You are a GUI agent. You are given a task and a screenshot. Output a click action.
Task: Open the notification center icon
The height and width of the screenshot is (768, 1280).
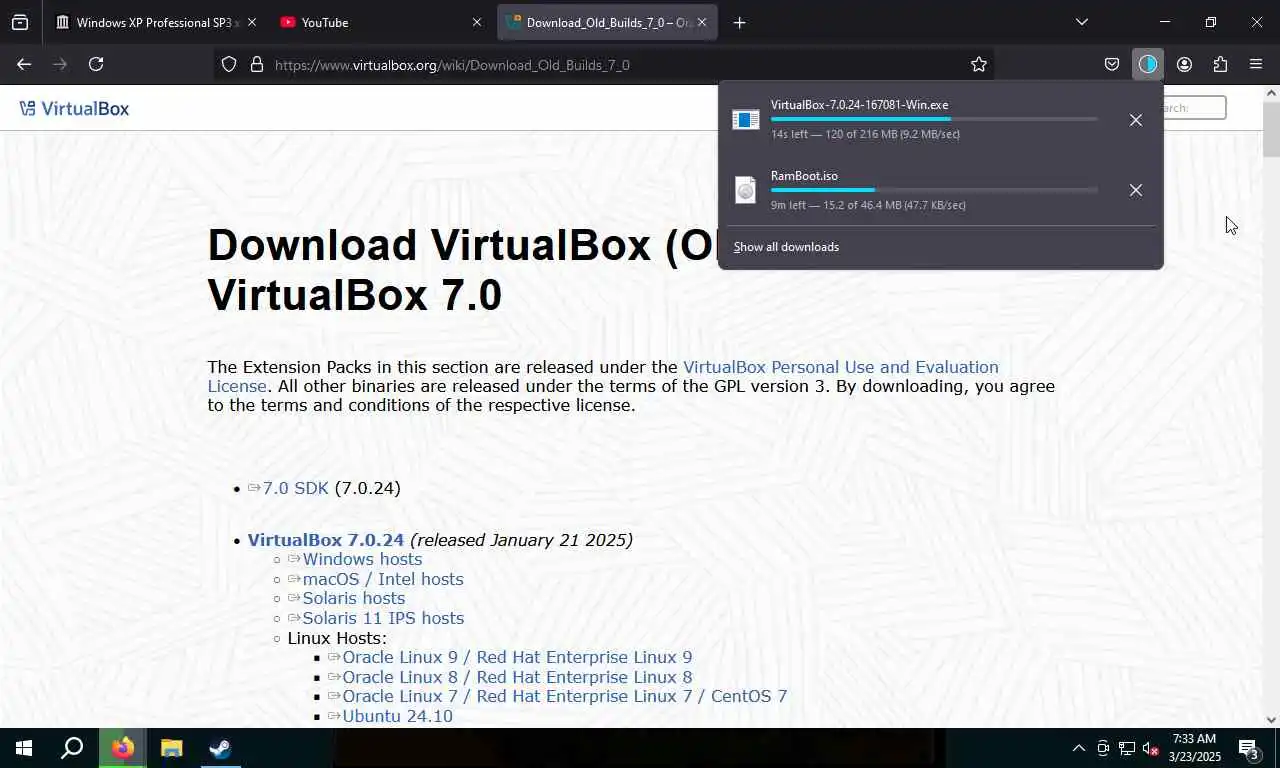pyautogui.click(x=1249, y=748)
